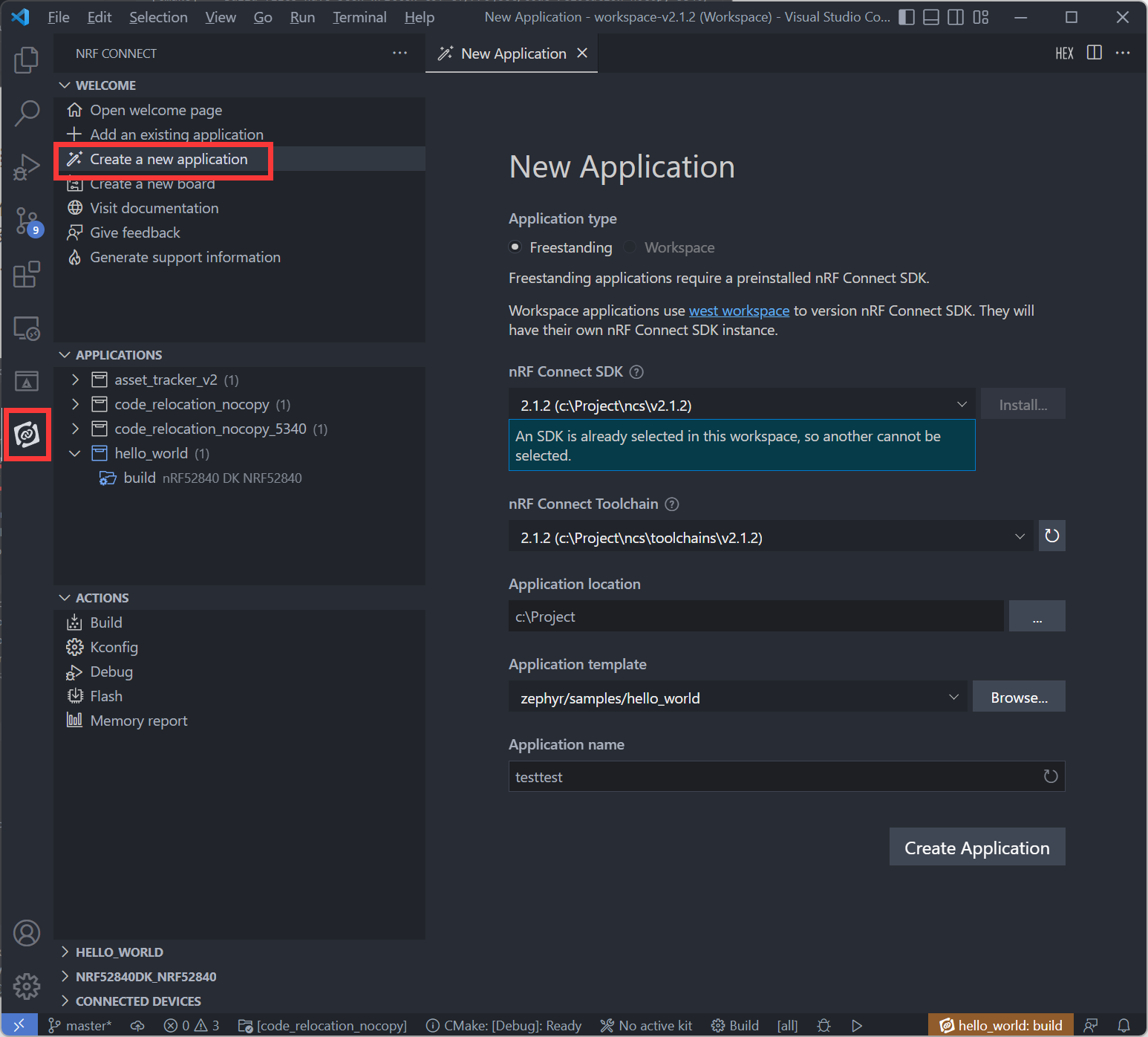This screenshot has height=1037, width=1148.
Task: Show help for nRF Connect Toolchain
Action: [672, 504]
